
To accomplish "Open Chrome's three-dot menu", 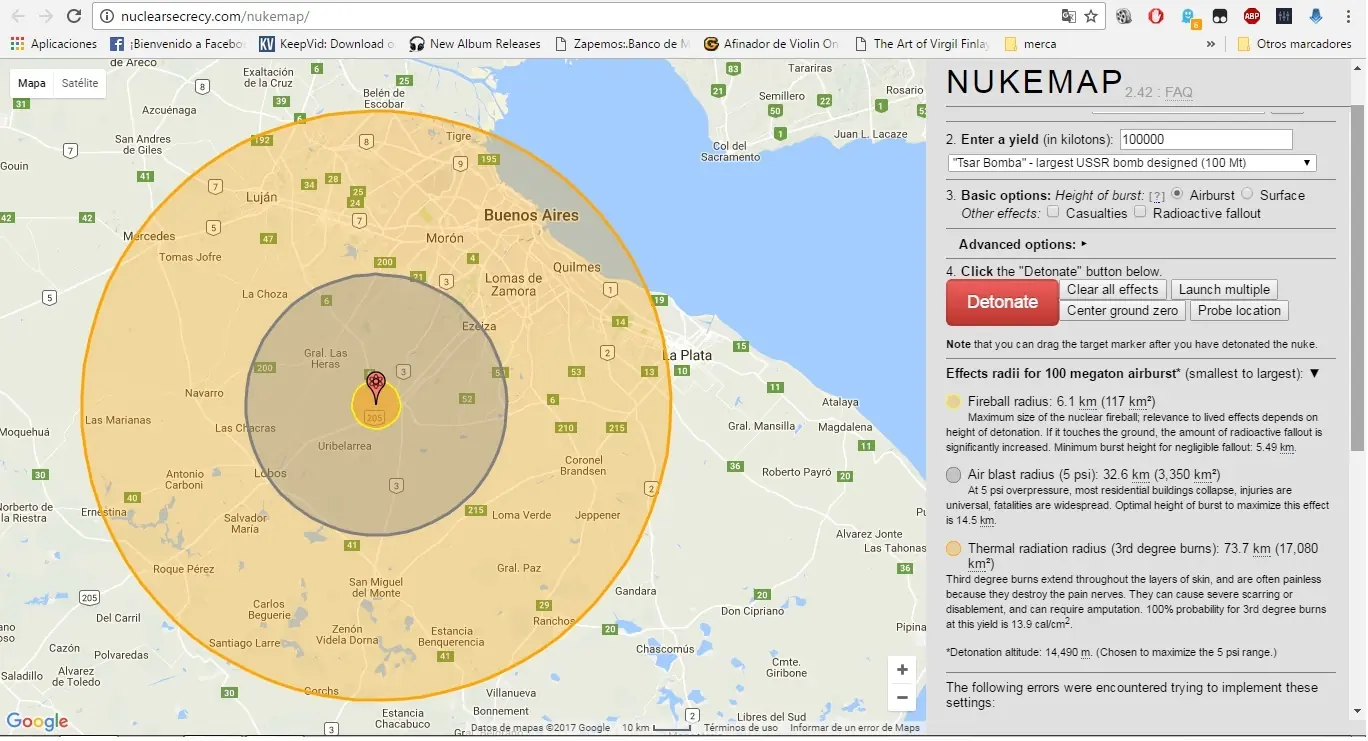I will point(1347,16).
